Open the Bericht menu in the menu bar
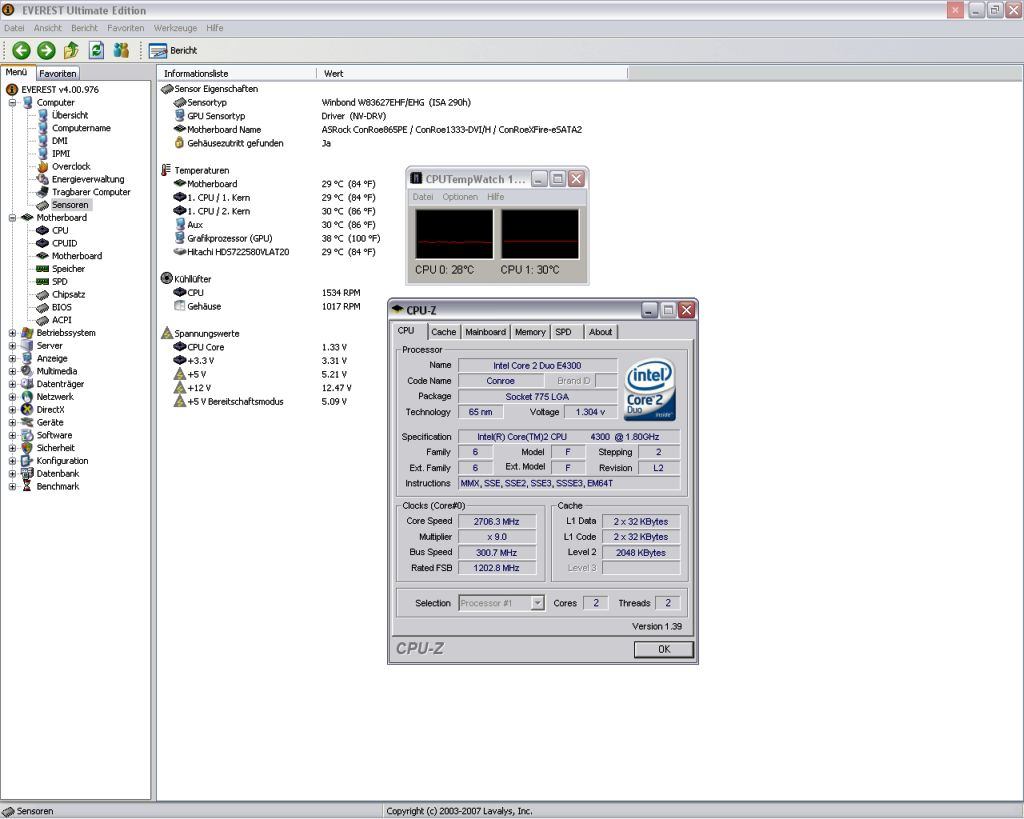The width and height of the screenshot is (1024, 819). (84, 28)
